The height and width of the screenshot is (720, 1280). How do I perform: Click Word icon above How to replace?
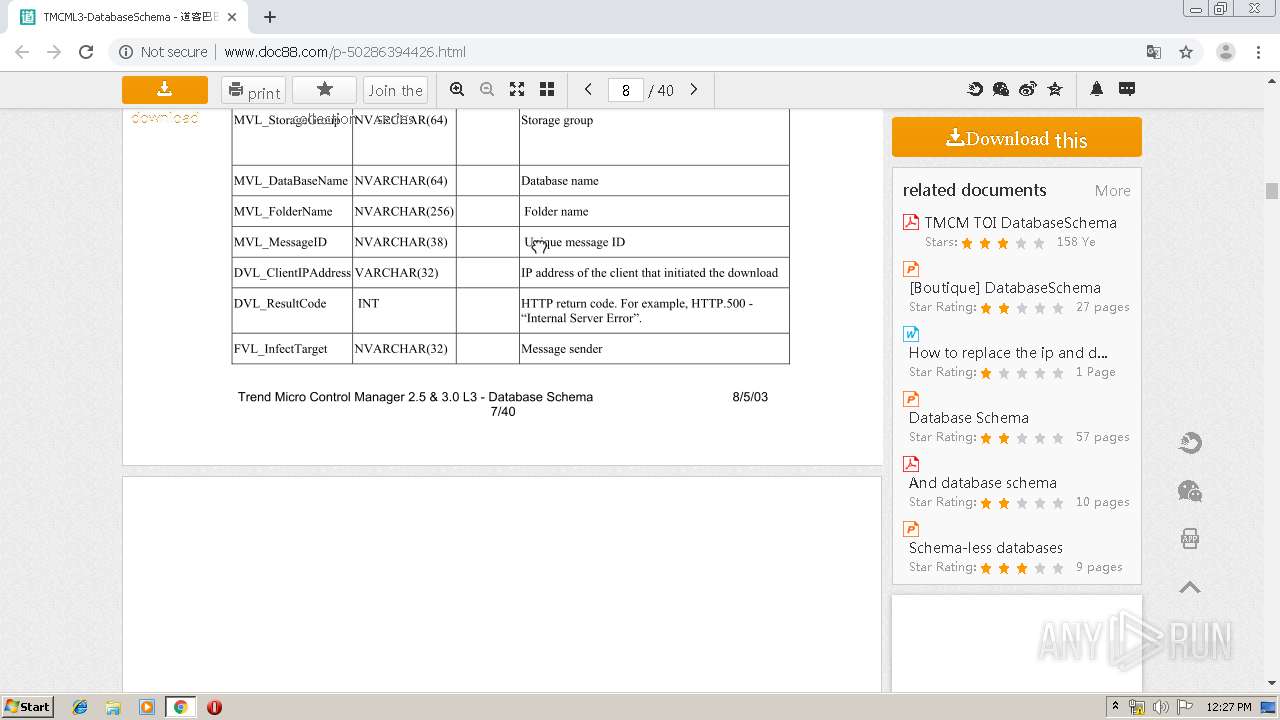tap(911, 333)
